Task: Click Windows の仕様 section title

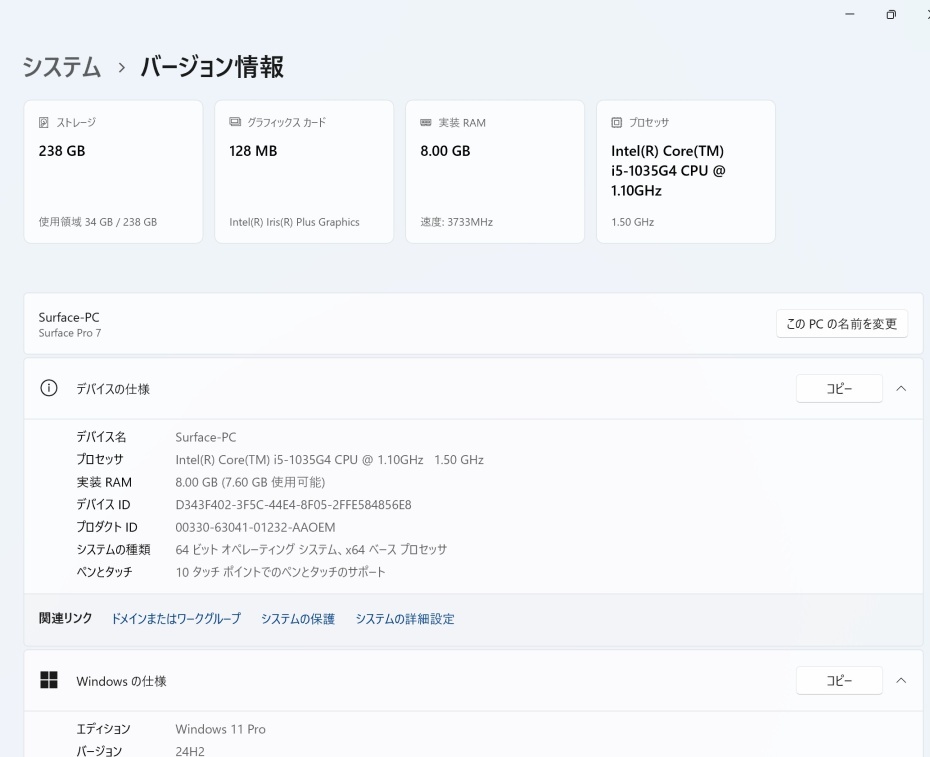Action: coord(121,681)
